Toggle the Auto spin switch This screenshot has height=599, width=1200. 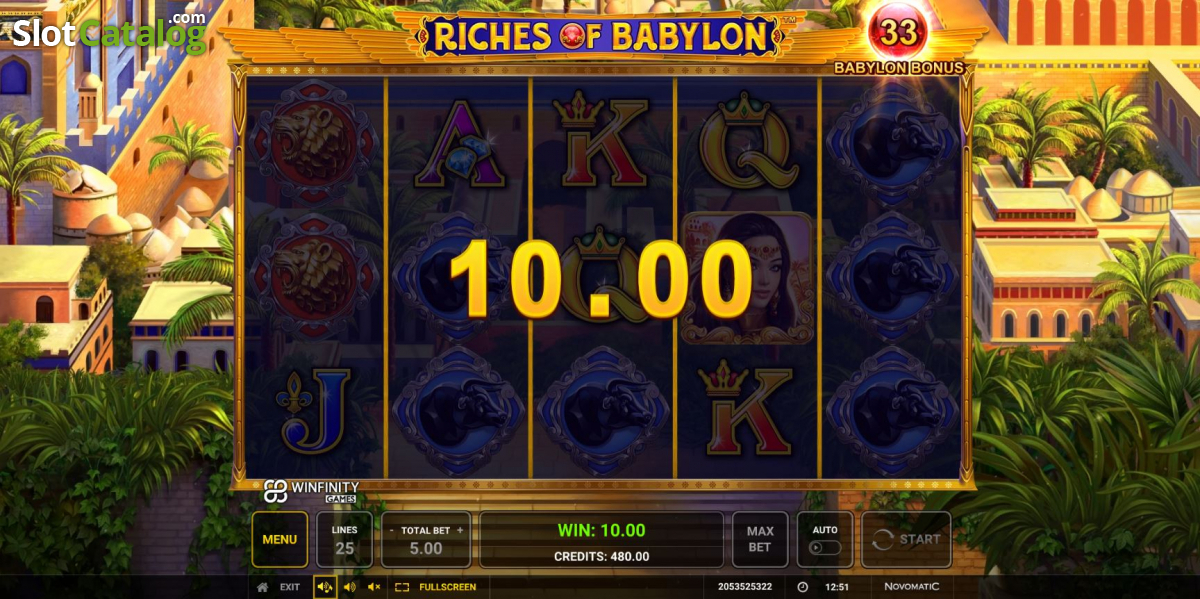825,548
